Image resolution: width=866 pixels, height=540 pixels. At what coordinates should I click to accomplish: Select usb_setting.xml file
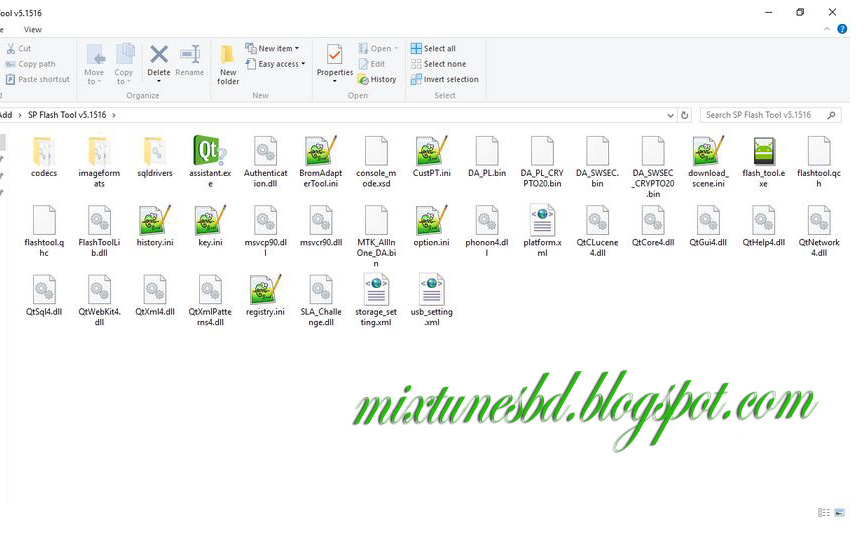pos(431,300)
